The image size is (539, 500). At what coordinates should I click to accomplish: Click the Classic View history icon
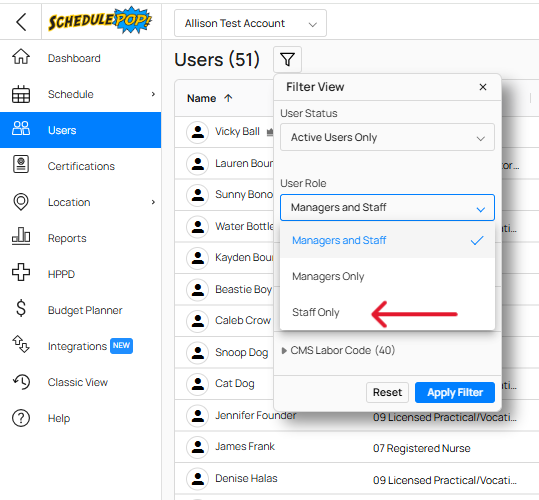[x=22, y=381]
